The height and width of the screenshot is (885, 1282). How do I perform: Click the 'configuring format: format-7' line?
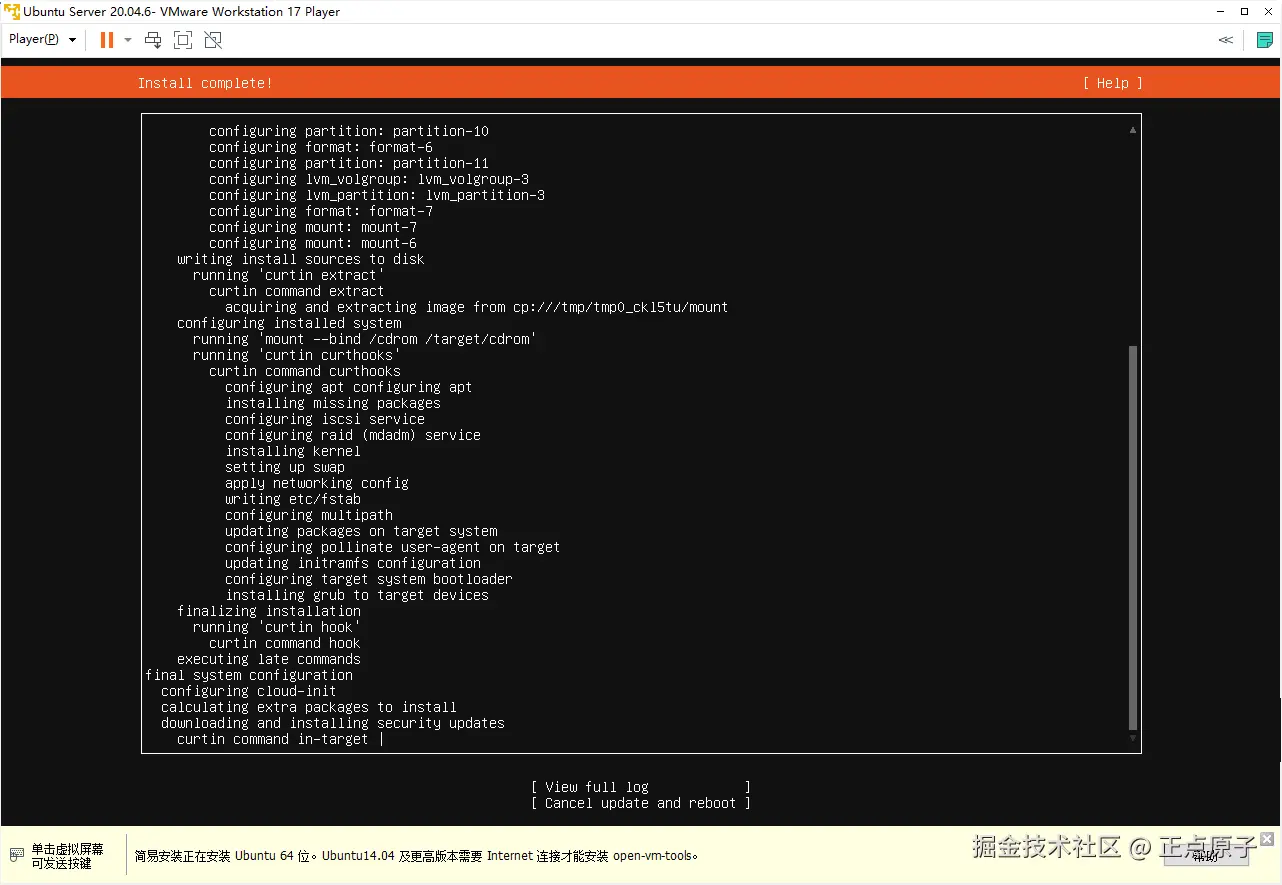point(321,211)
